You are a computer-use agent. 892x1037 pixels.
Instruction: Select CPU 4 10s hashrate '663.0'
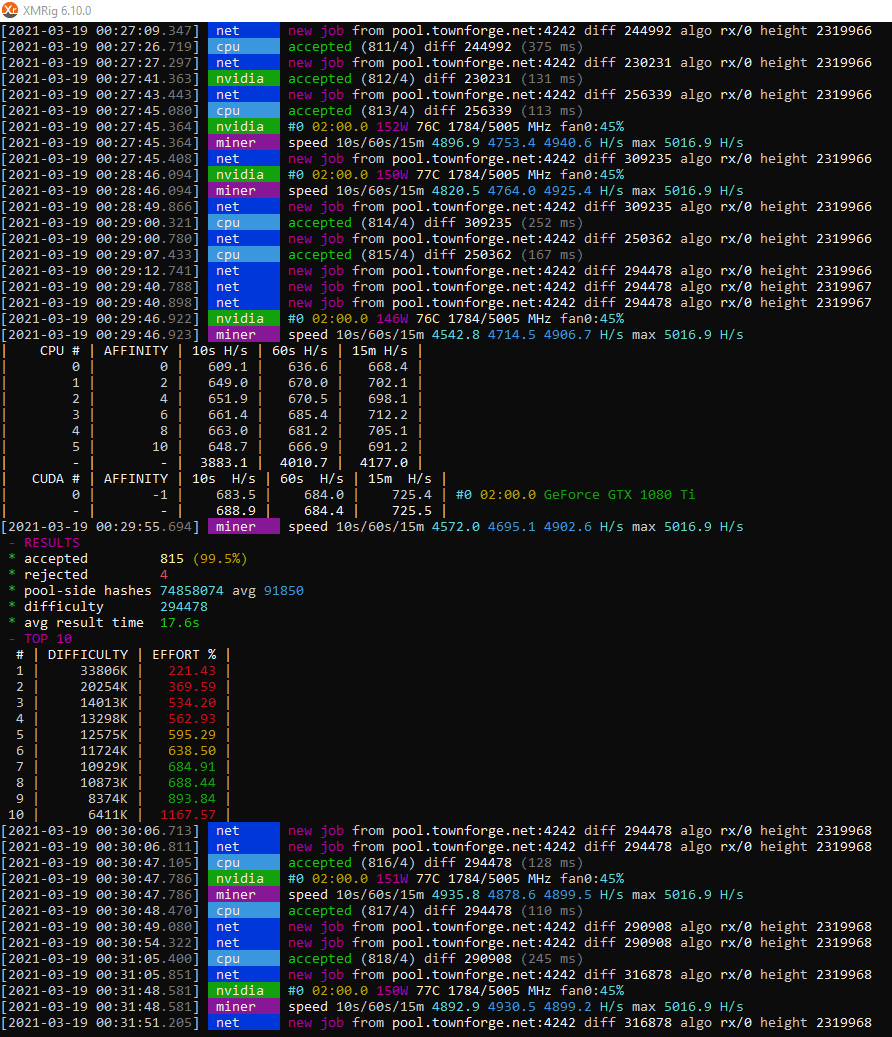click(227, 431)
